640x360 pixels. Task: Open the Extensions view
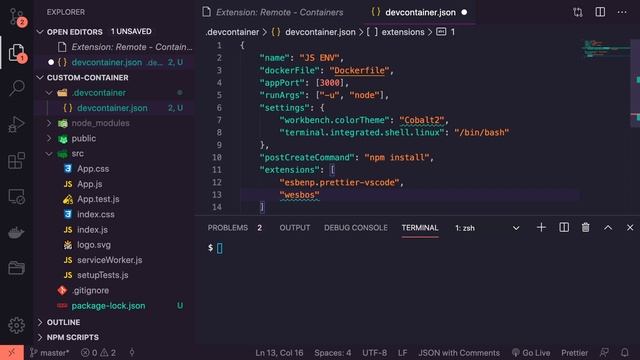16,160
